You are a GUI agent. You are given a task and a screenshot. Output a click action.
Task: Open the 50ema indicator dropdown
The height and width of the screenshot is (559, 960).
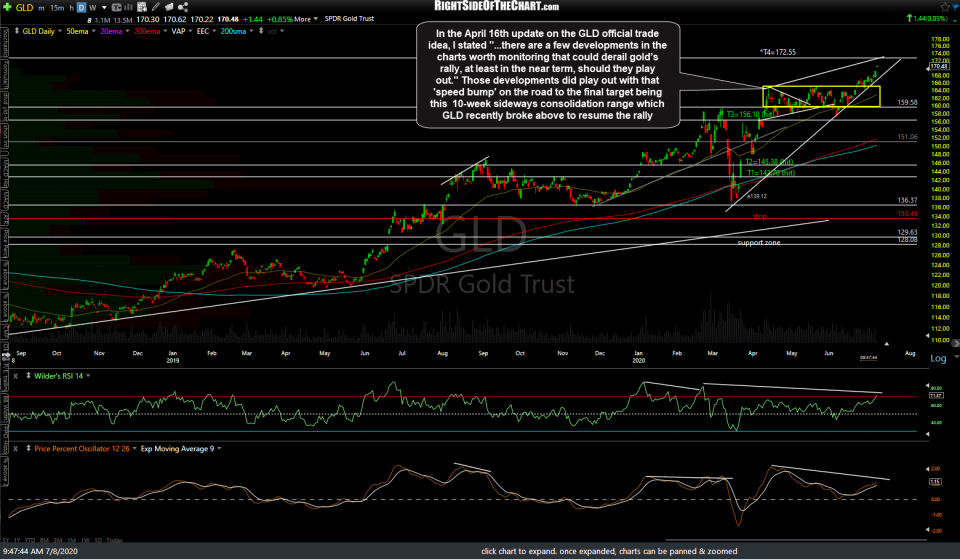(94, 31)
